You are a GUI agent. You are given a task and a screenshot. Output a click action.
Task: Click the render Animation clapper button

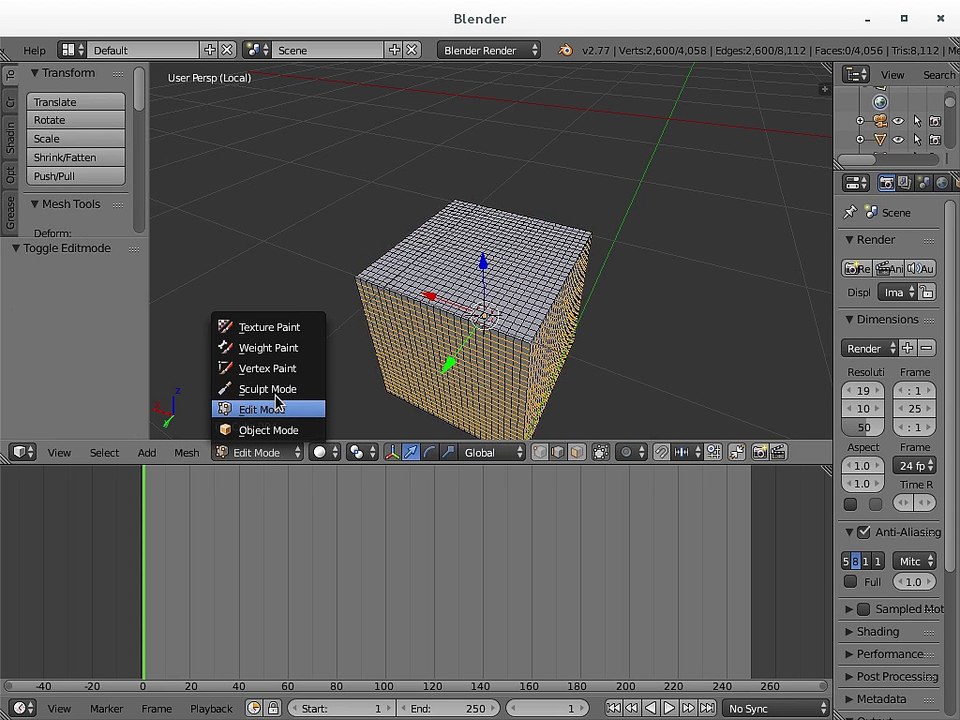point(889,268)
